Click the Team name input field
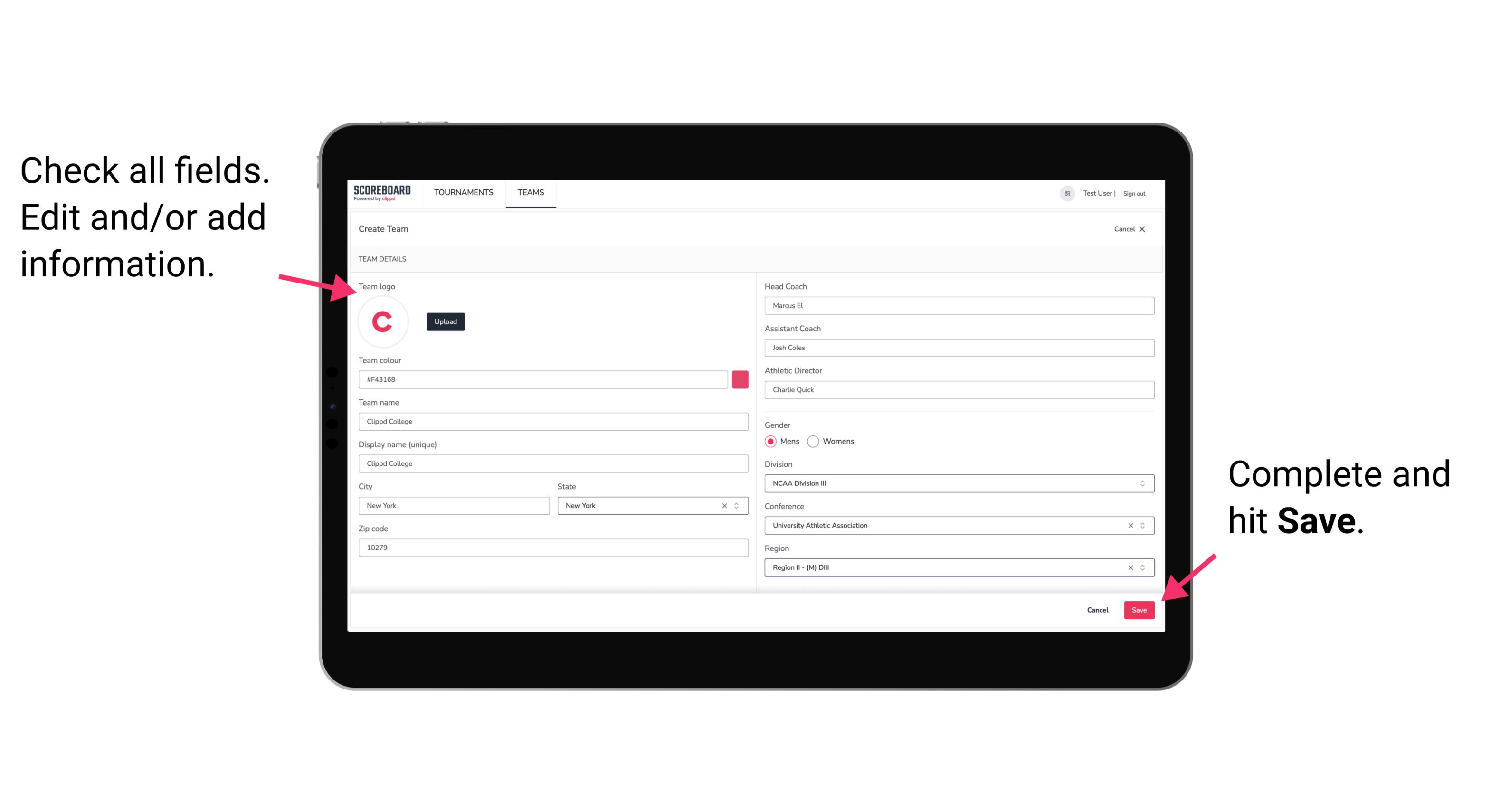The width and height of the screenshot is (1510, 812). (554, 421)
